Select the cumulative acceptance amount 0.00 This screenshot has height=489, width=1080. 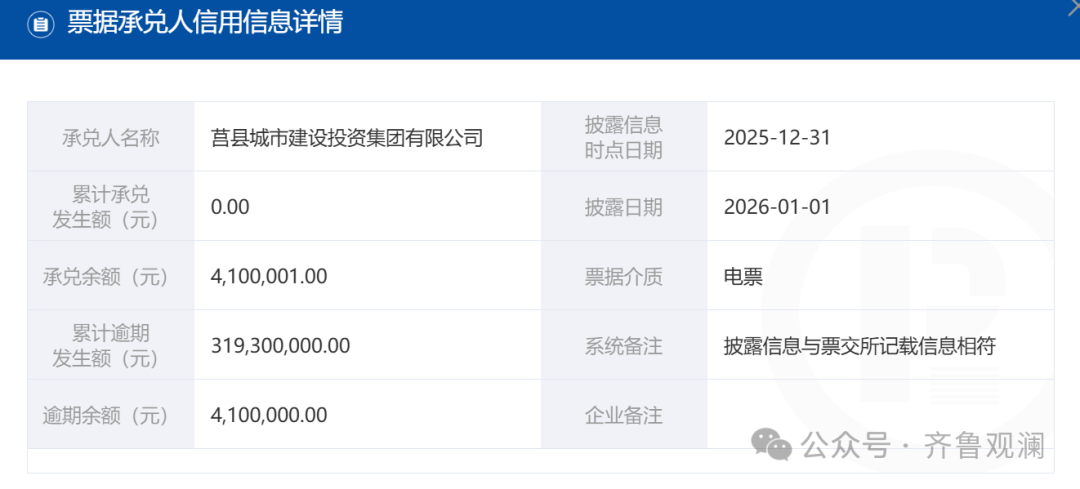230,207
